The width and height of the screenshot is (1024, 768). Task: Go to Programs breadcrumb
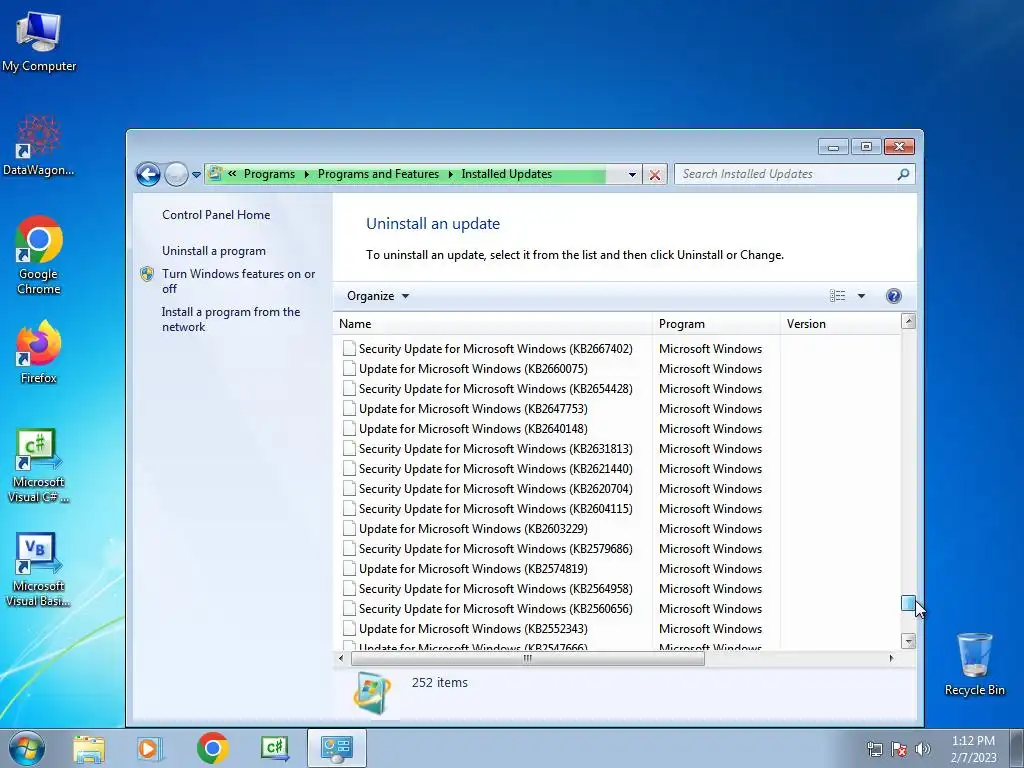click(x=269, y=174)
